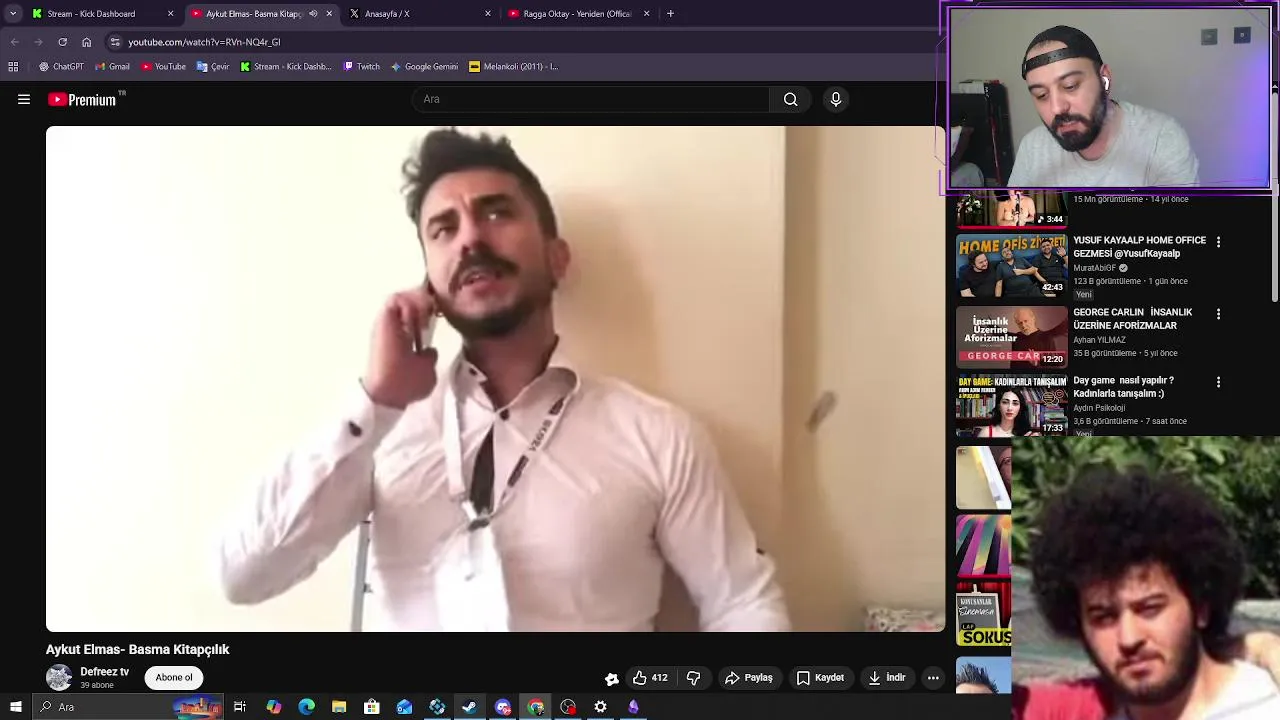Viewport: 1280px width, 720px height.
Task: Download video with the İndir button
Action: coord(887,678)
